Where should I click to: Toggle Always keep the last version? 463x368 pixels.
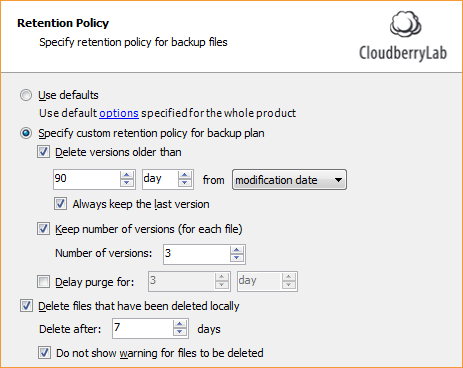click(60, 204)
